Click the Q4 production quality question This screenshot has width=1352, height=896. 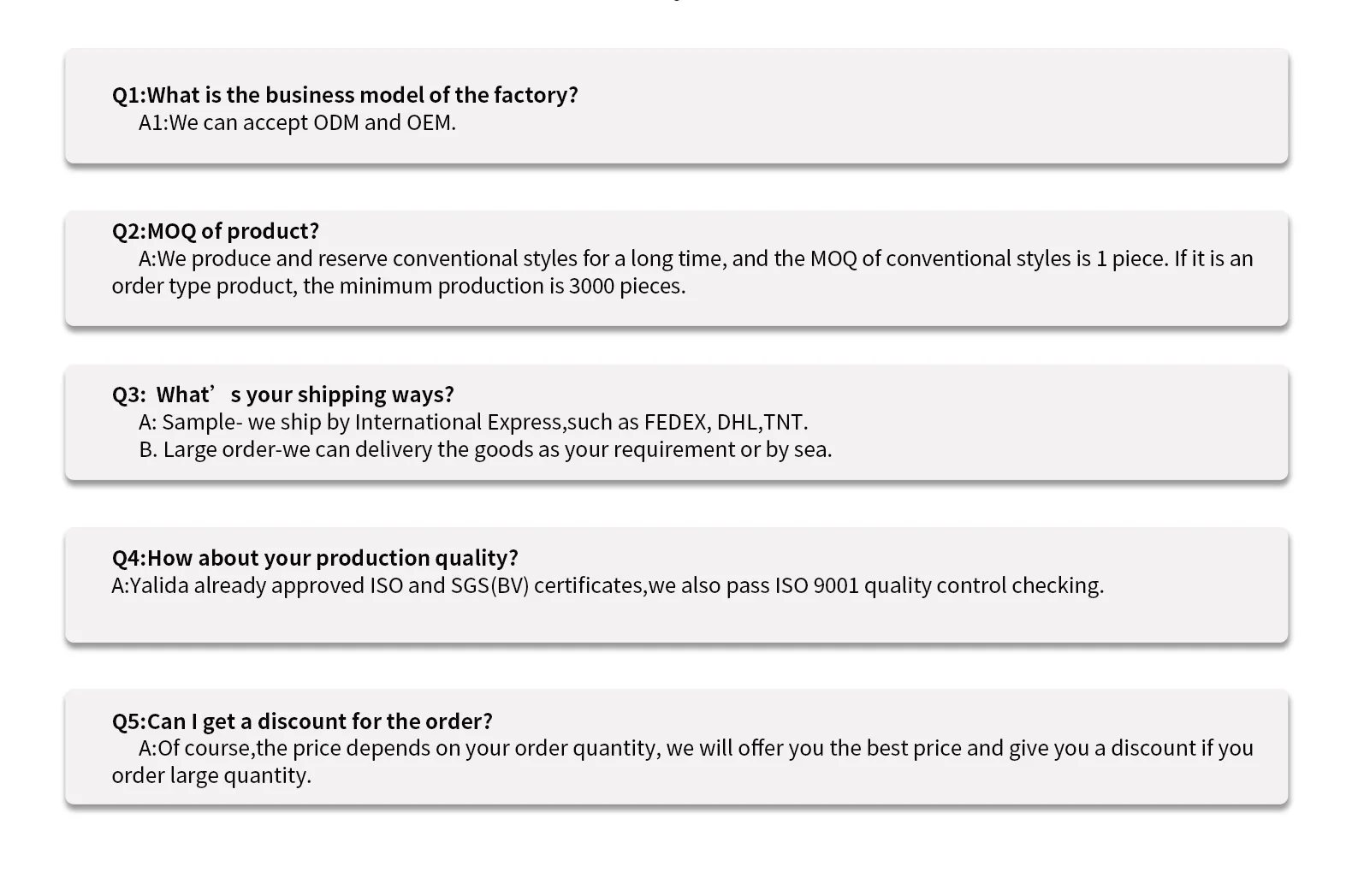(315, 558)
